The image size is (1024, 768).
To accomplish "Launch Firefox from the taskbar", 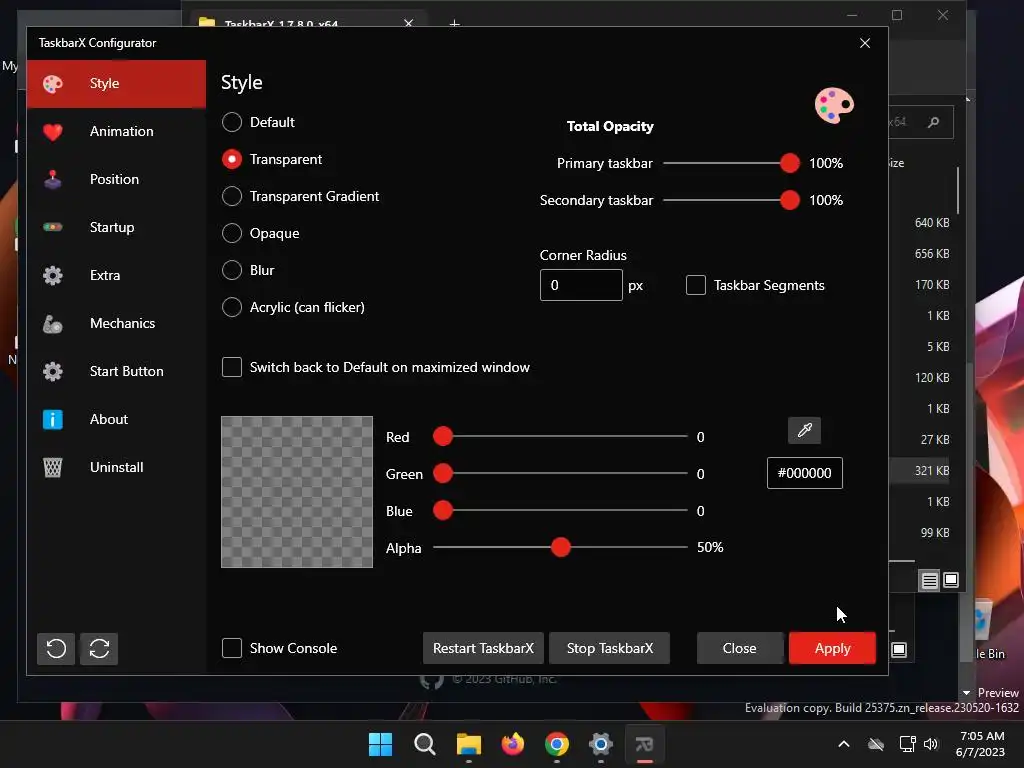I will pyautogui.click(x=513, y=744).
